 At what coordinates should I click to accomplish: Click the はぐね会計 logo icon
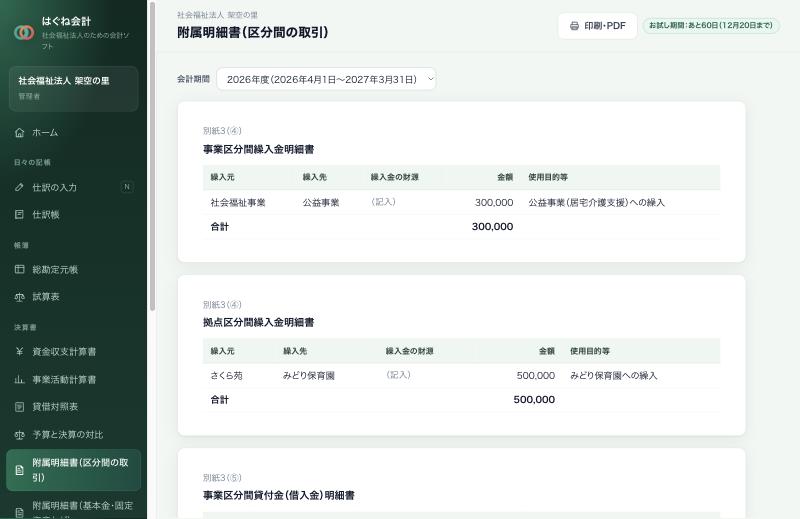[24, 33]
